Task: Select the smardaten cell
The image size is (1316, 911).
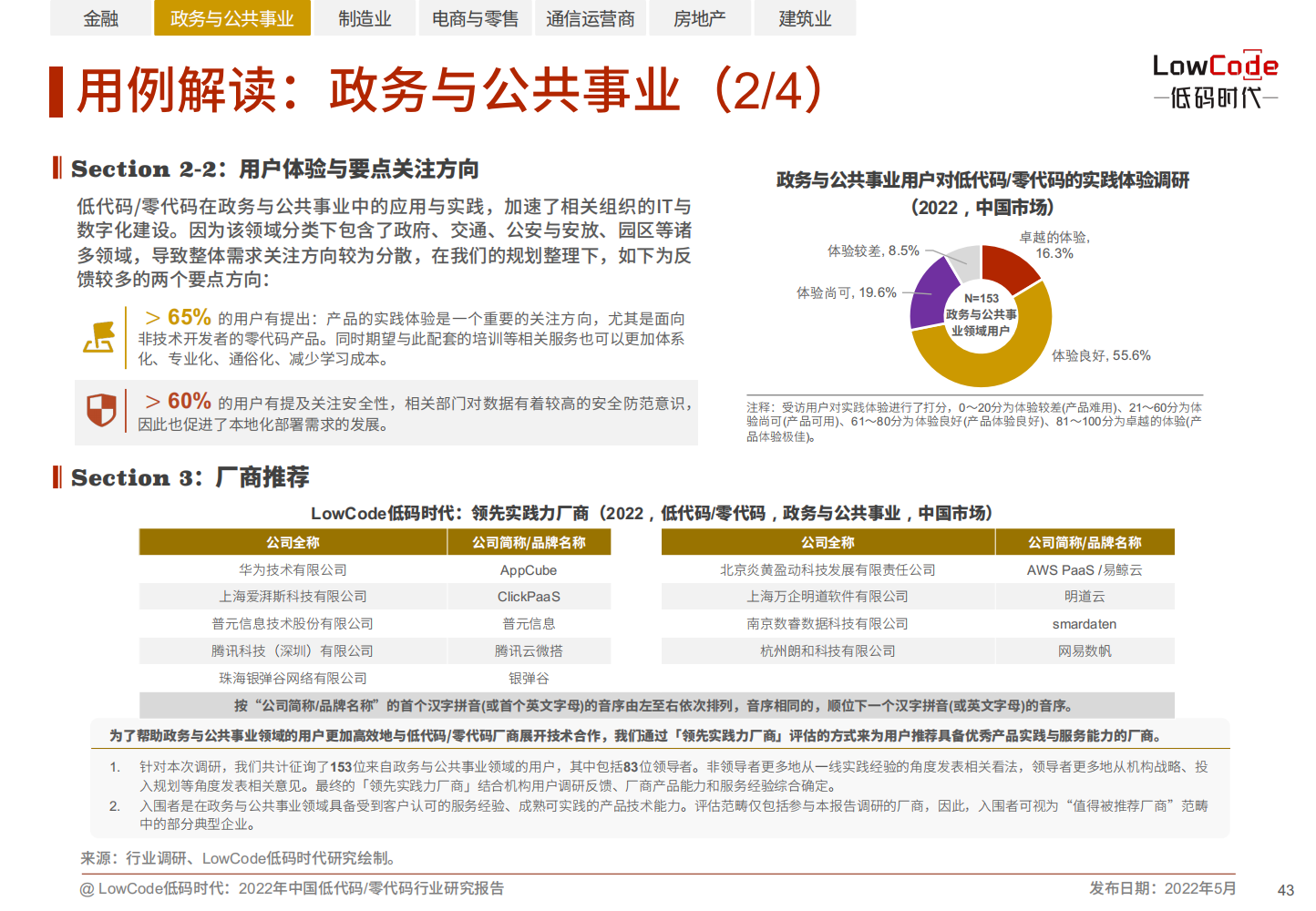Action: point(1085,624)
